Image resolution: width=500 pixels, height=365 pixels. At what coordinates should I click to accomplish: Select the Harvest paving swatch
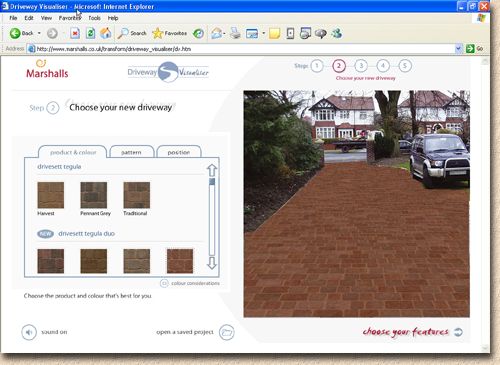(x=51, y=195)
